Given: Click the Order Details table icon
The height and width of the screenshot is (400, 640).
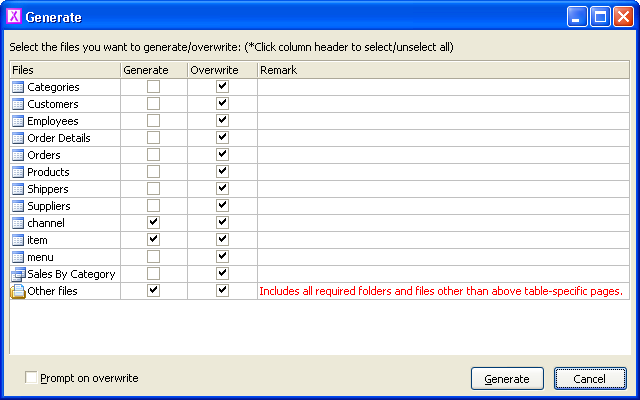Looking at the screenshot, I should (18, 138).
